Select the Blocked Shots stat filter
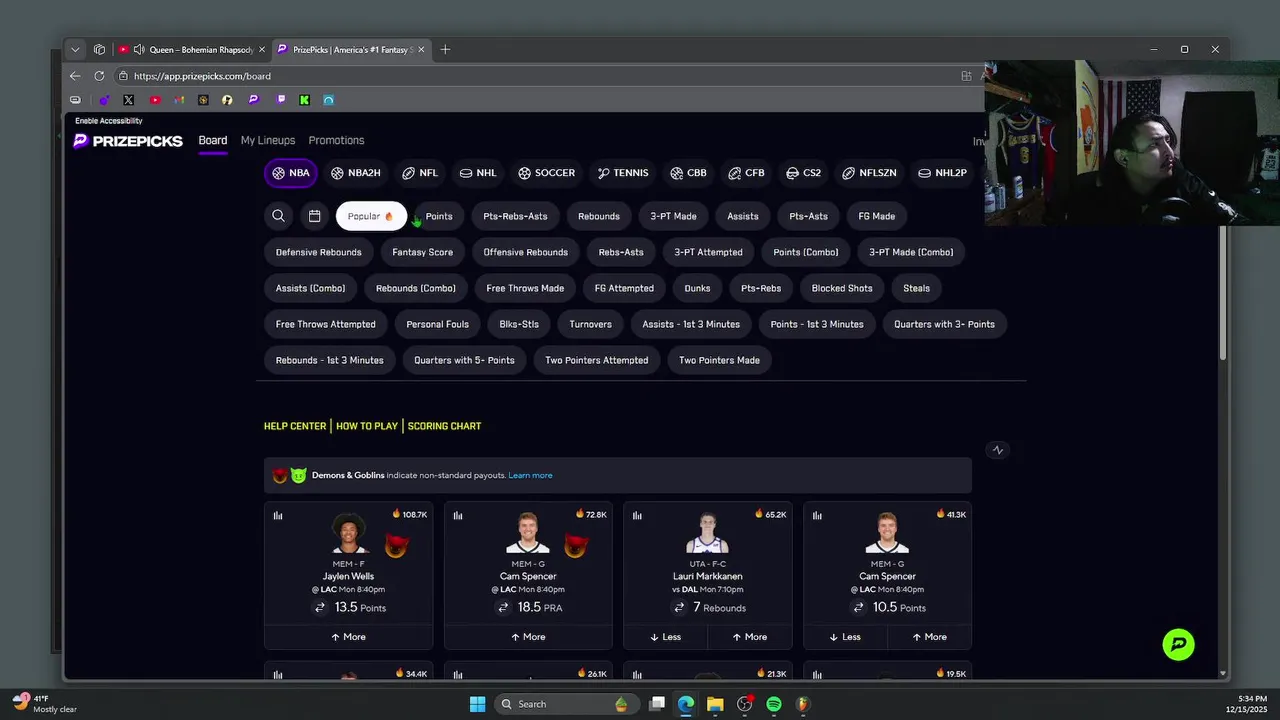This screenshot has height=720, width=1280. [842, 288]
